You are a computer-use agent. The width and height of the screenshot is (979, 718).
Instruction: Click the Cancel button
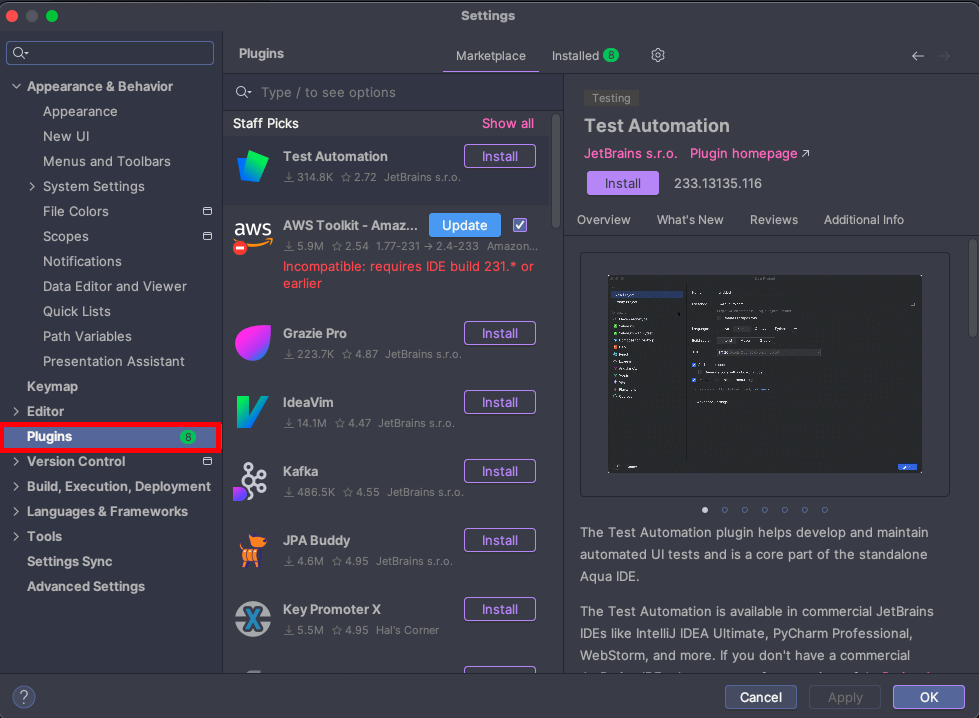(760, 697)
